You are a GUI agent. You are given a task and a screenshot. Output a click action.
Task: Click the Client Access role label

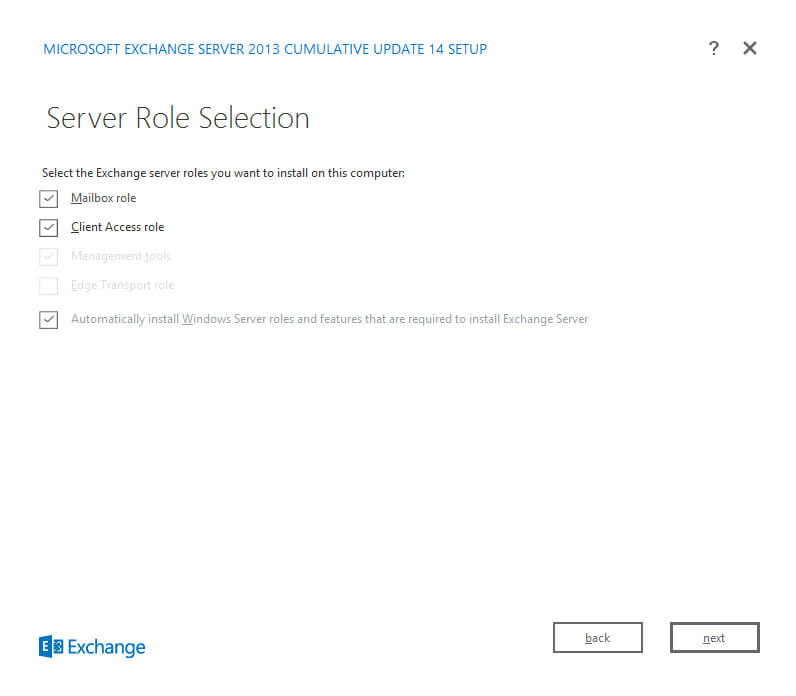pos(118,227)
